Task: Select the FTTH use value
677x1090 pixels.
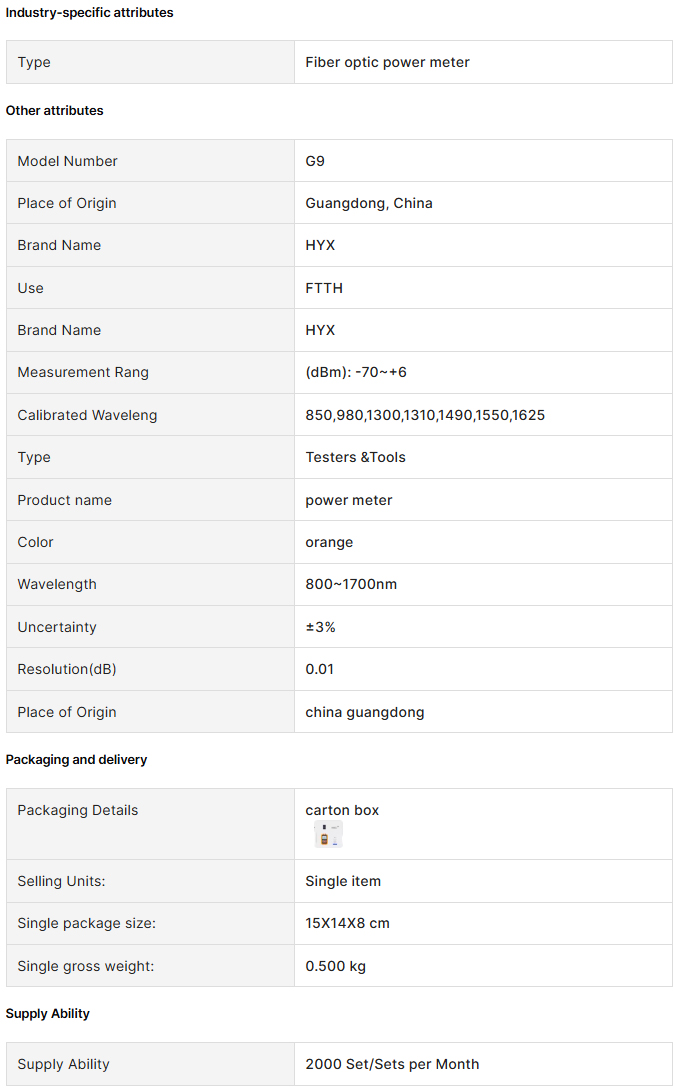Action: [x=324, y=288]
